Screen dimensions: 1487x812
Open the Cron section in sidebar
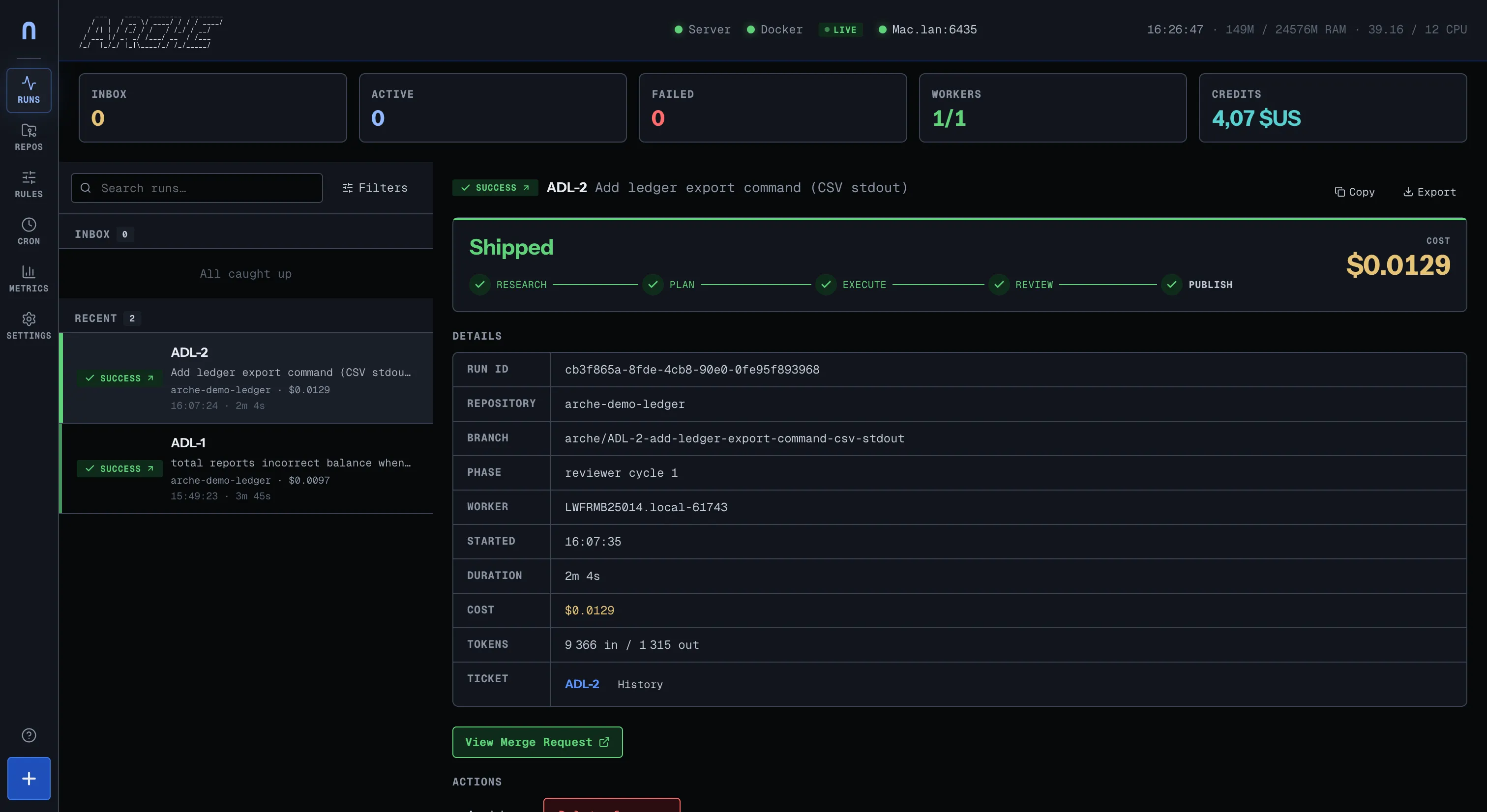coord(29,232)
